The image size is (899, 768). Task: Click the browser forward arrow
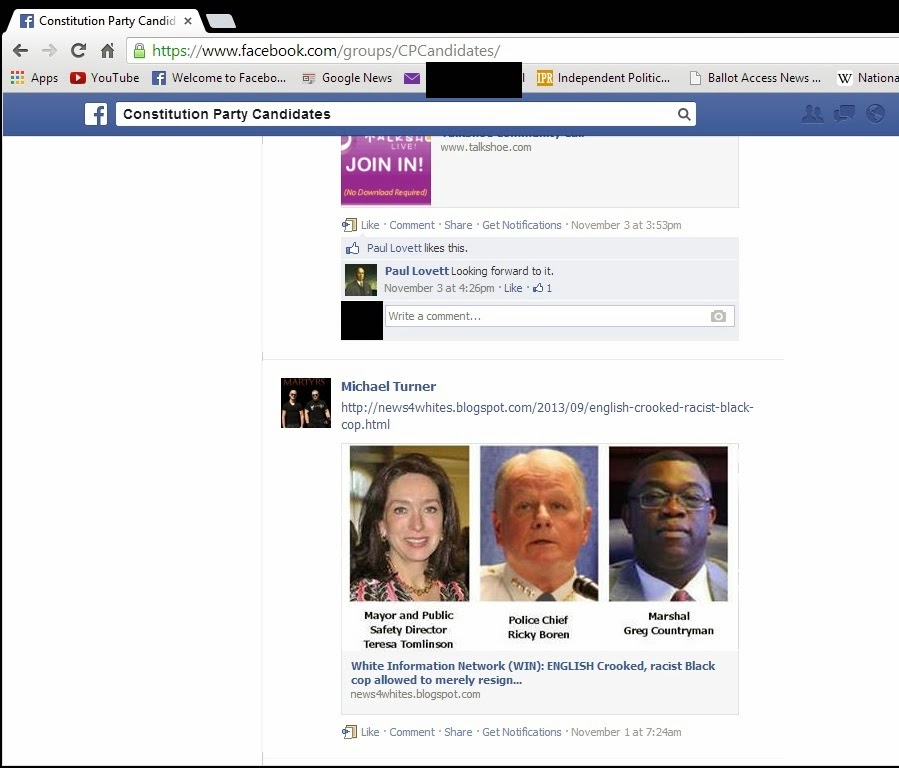49,50
